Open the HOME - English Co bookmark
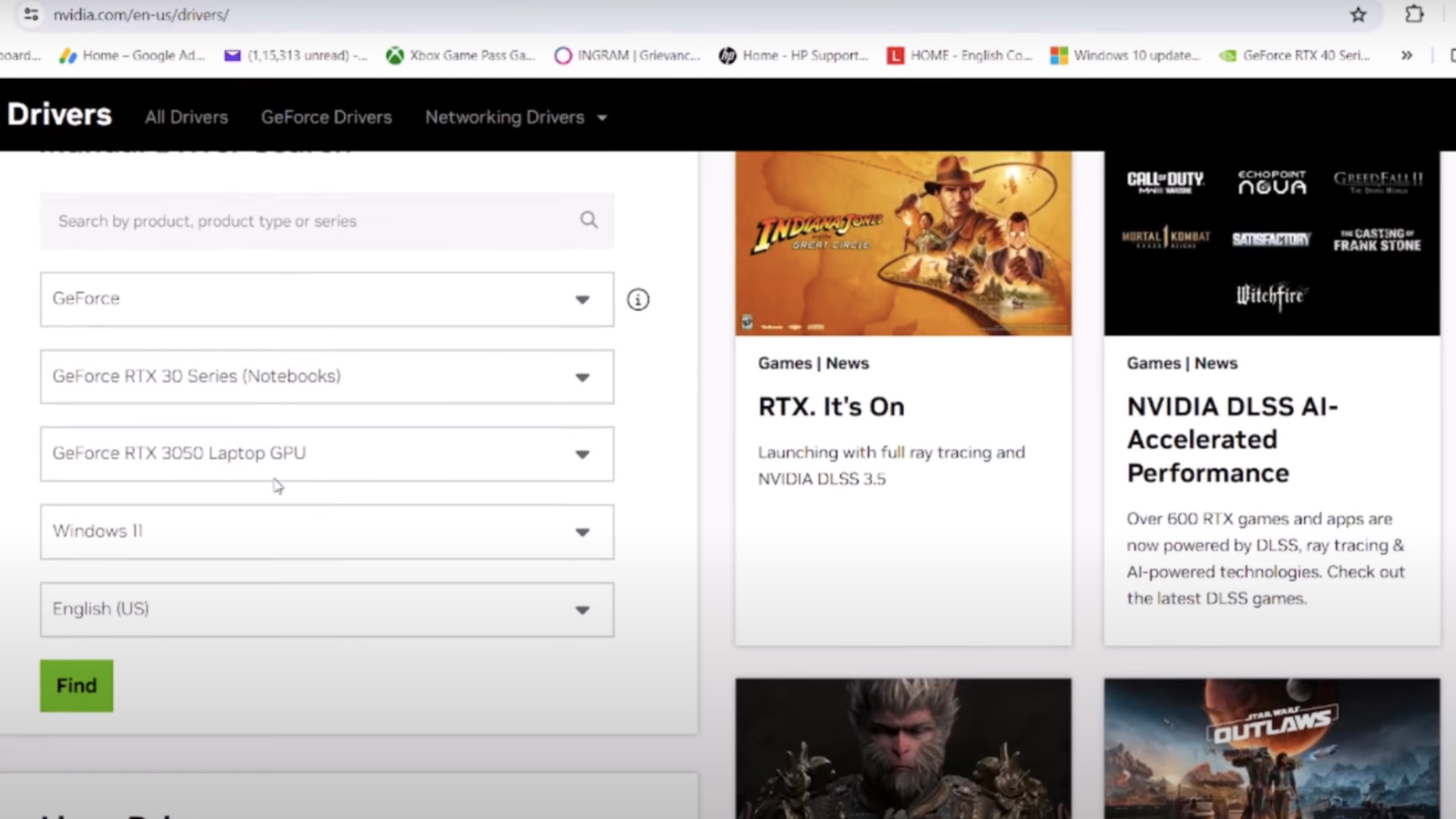Viewport: 1456px width, 819px height. [x=960, y=55]
